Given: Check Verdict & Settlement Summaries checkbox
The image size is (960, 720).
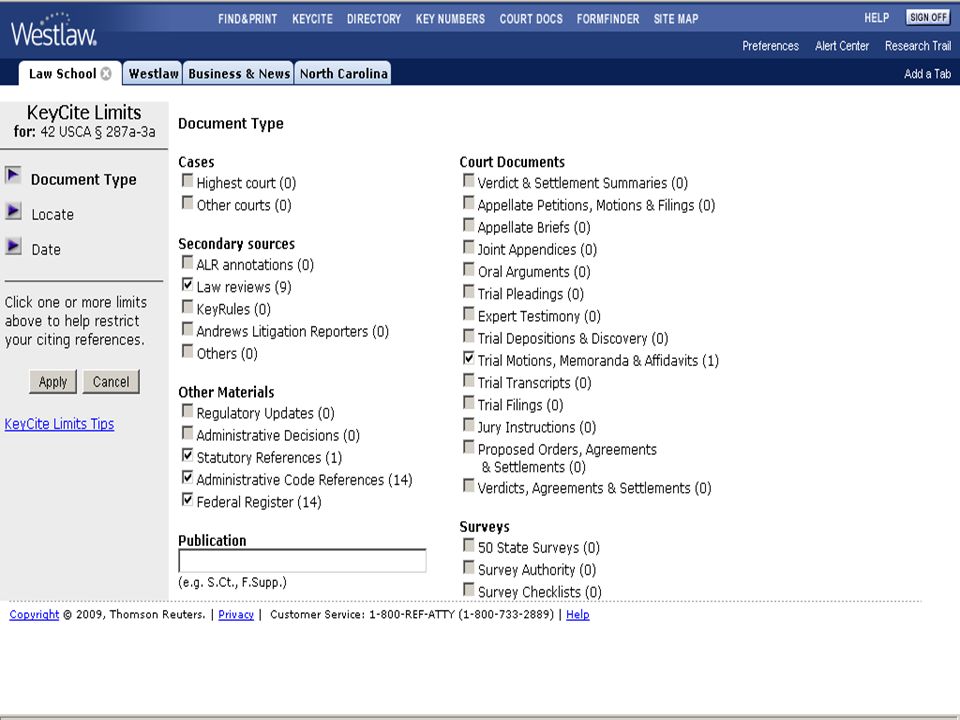Looking at the screenshot, I should [x=468, y=181].
